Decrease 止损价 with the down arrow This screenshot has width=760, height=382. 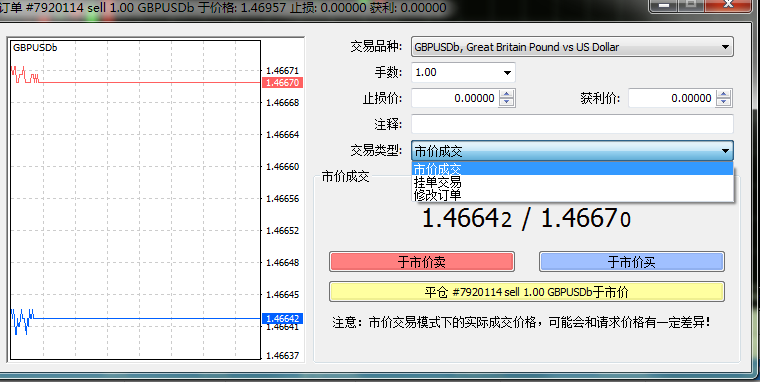click(507, 102)
